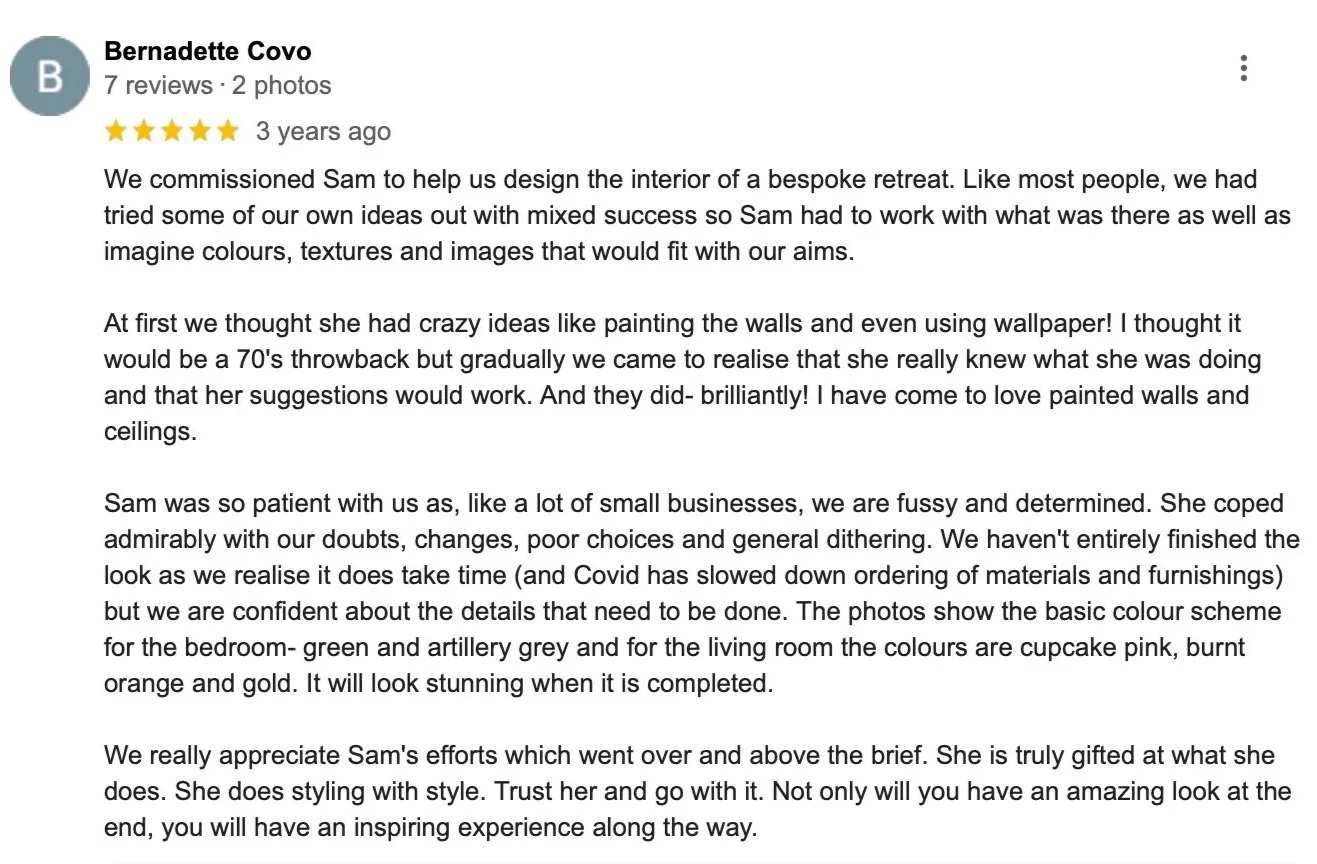
Task: Click the paragraph starting 'Sam was so patient'
Action: 702,593
